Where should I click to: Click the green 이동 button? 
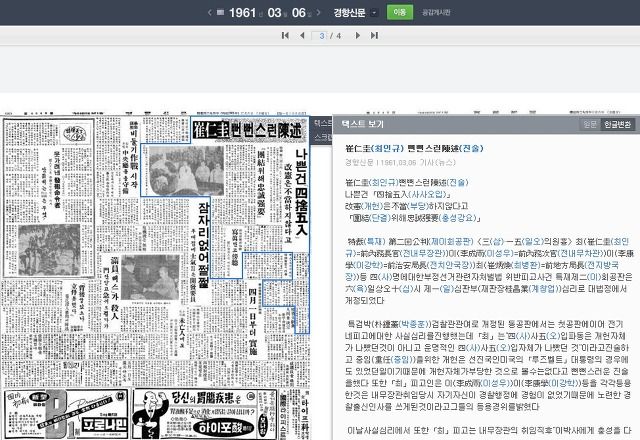tap(400, 12)
